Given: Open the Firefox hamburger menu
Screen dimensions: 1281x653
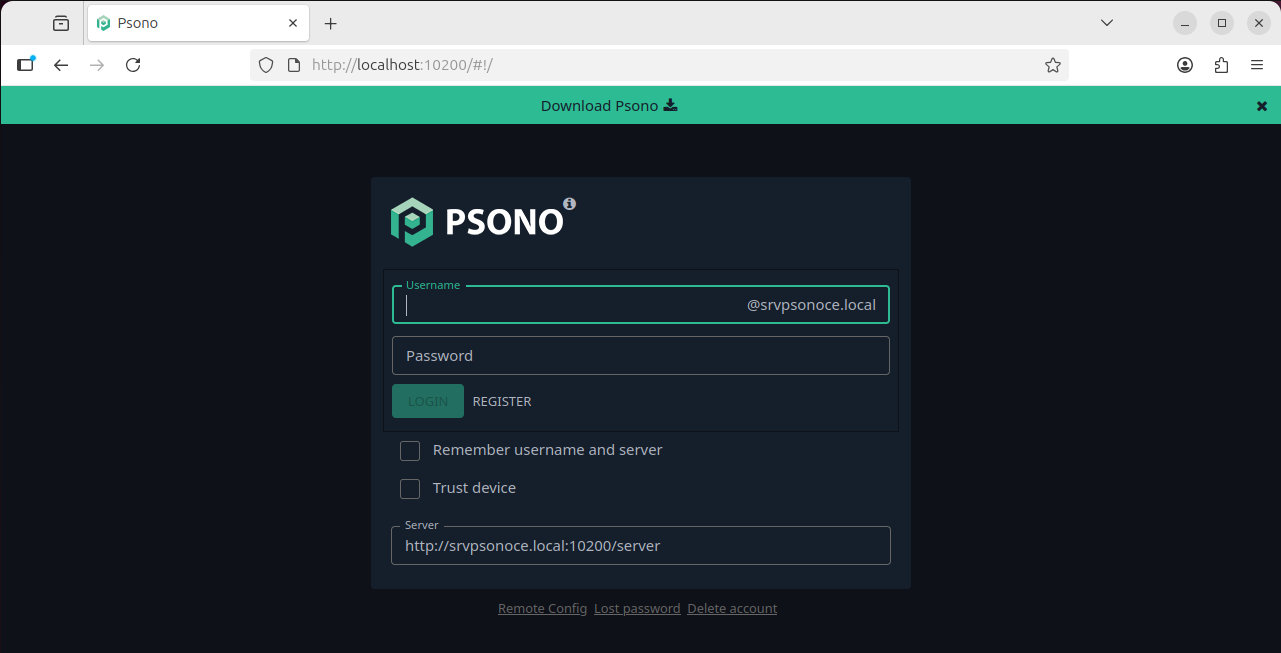Looking at the screenshot, I should point(1257,65).
